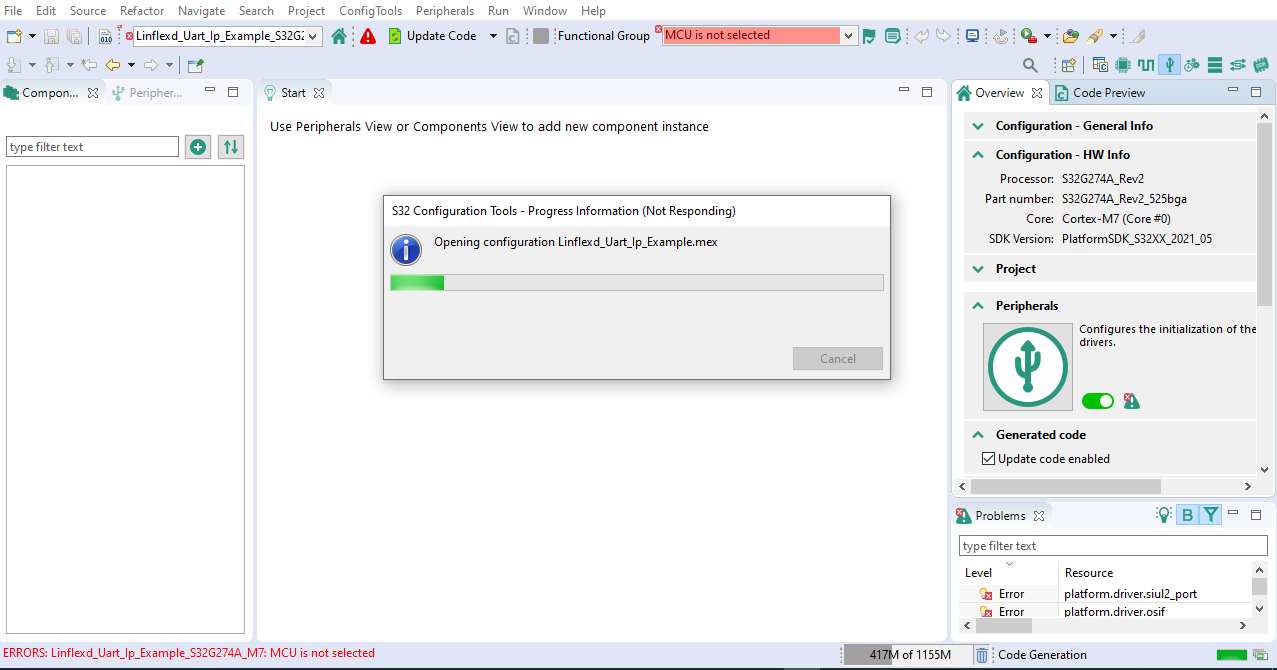This screenshot has width=1277, height=670.
Task: Click the yellow back navigation arrow
Action: click(x=113, y=65)
